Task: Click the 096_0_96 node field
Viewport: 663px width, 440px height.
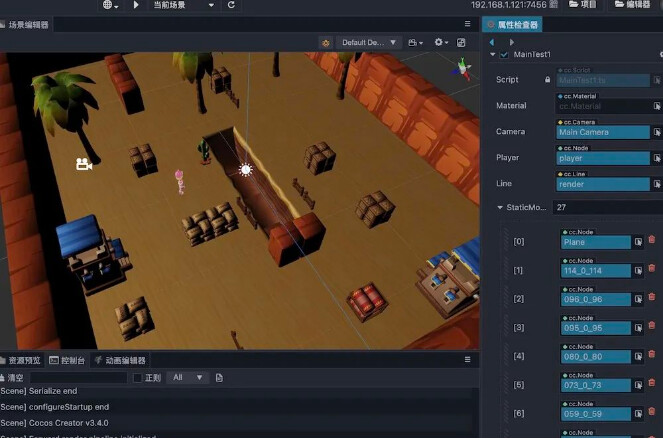Action: (x=595, y=300)
